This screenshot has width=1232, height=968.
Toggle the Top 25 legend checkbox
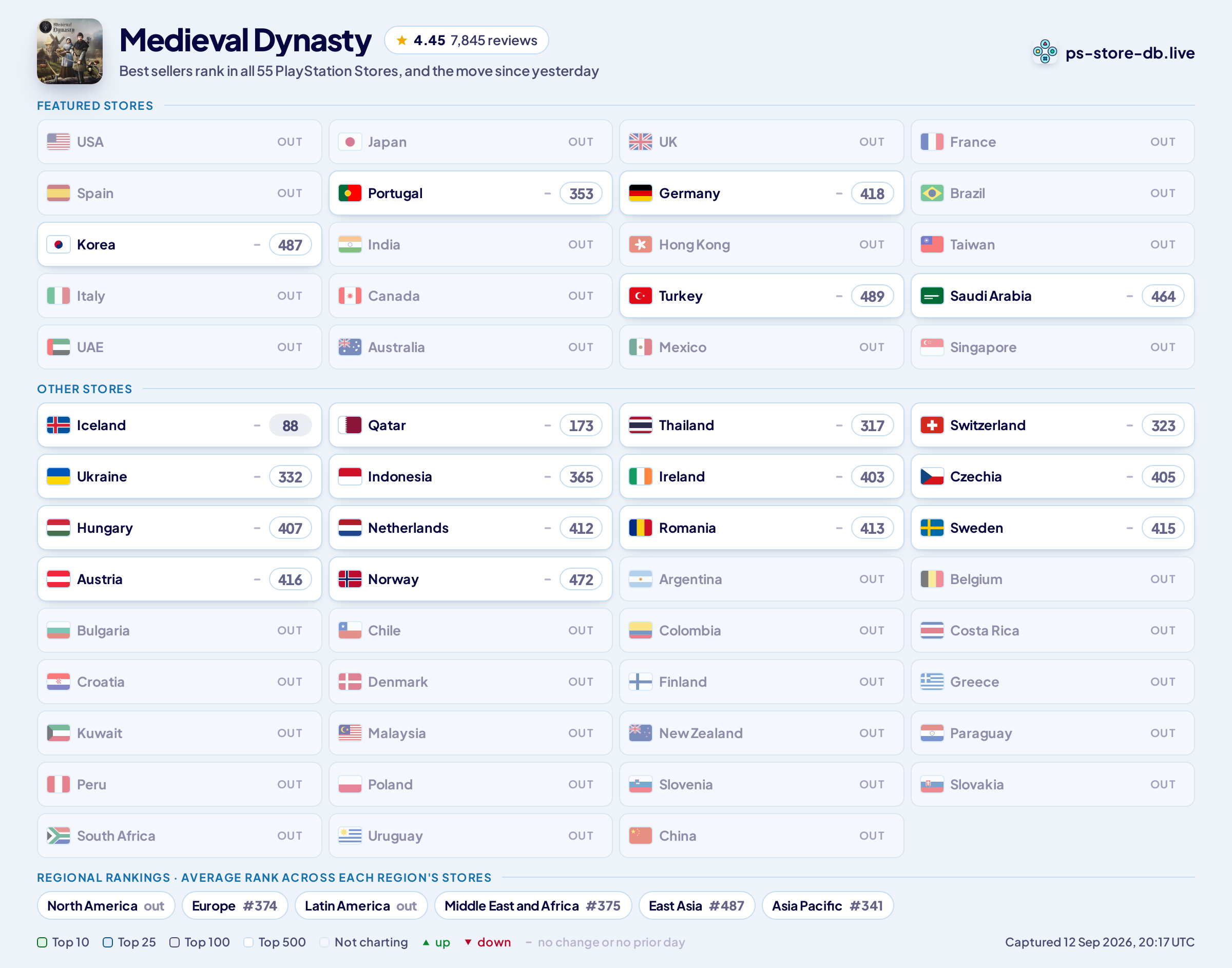point(108,942)
